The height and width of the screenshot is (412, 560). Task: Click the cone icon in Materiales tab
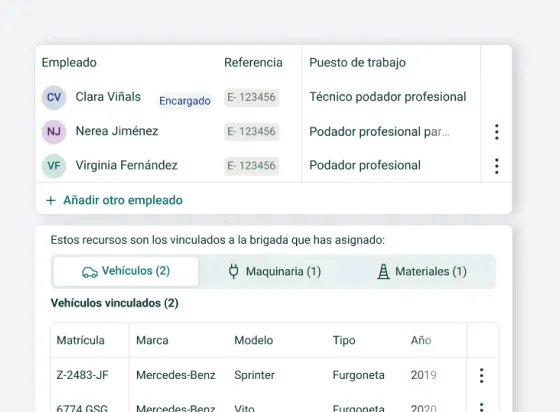(383, 271)
